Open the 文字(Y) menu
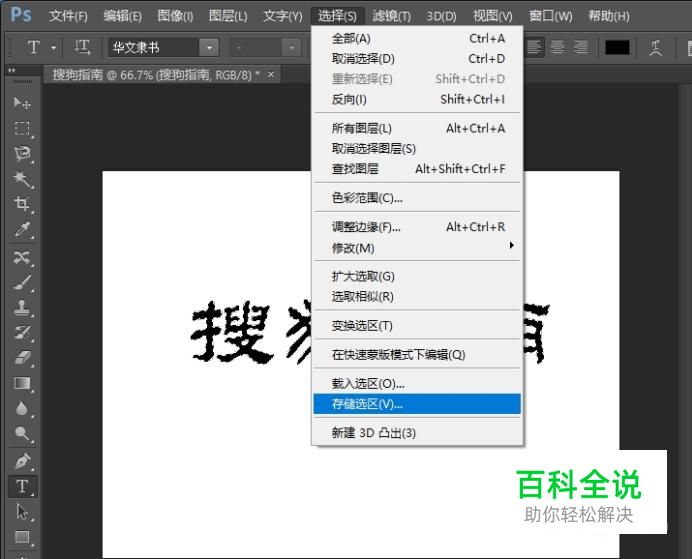 tap(283, 16)
